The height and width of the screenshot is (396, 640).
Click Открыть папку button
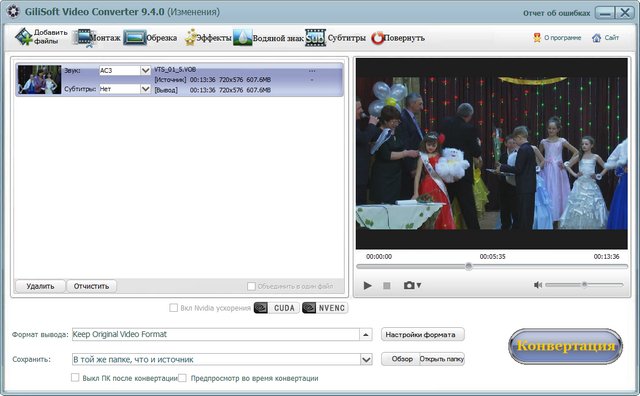[442, 359]
